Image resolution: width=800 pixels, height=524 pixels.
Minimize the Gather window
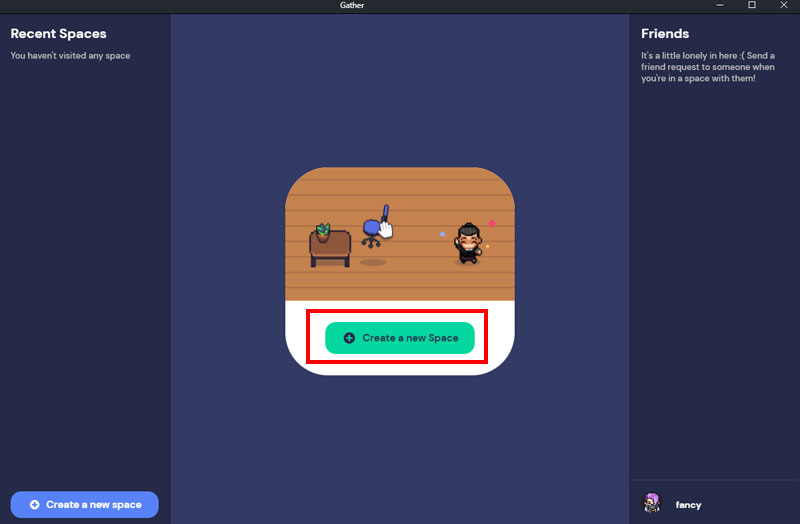(x=720, y=5)
